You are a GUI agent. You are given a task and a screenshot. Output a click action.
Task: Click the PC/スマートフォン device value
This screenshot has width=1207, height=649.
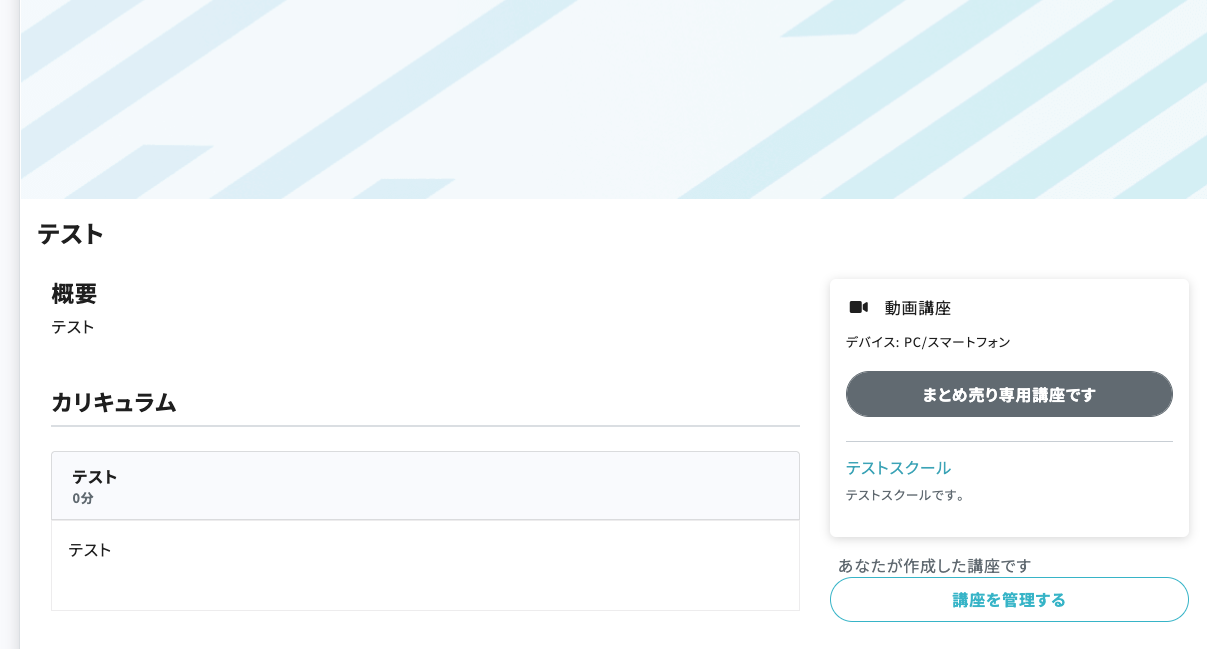pyautogui.click(x=957, y=342)
